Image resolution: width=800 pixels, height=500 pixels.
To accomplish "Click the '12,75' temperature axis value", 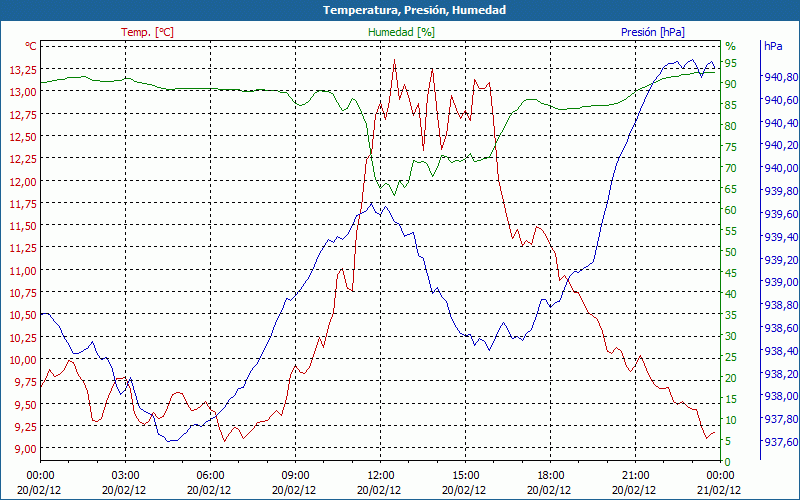I will pyautogui.click(x=23, y=115).
